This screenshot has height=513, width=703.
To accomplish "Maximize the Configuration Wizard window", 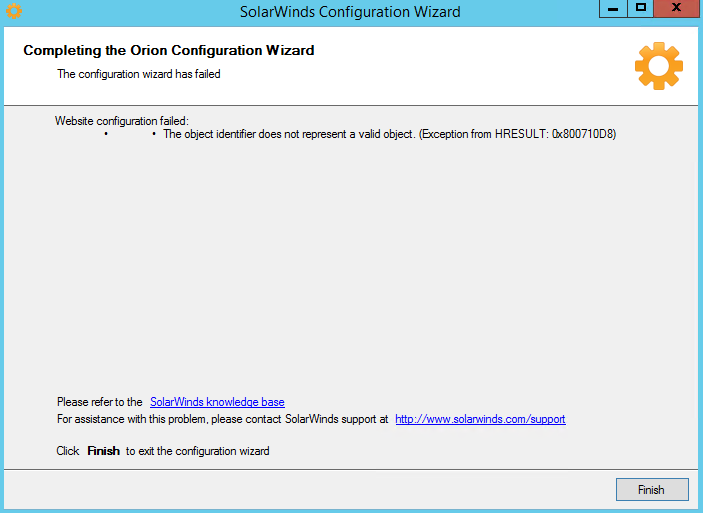I will point(641,9).
